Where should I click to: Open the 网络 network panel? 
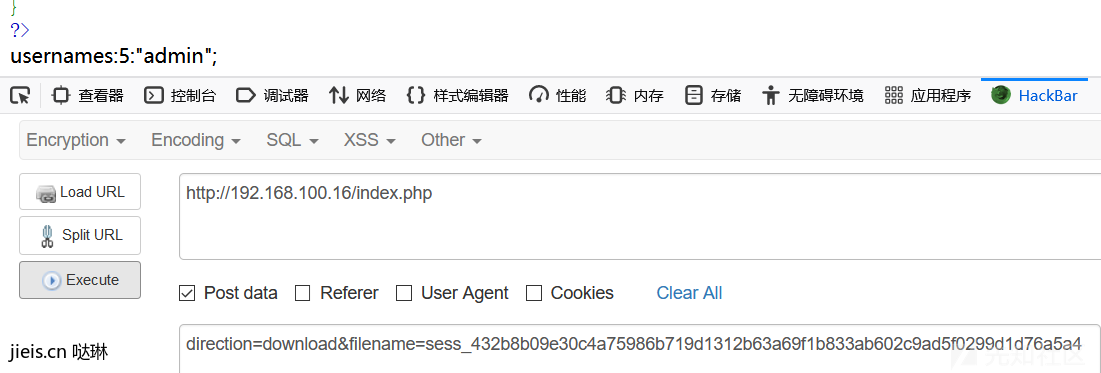[x=357, y=96]
